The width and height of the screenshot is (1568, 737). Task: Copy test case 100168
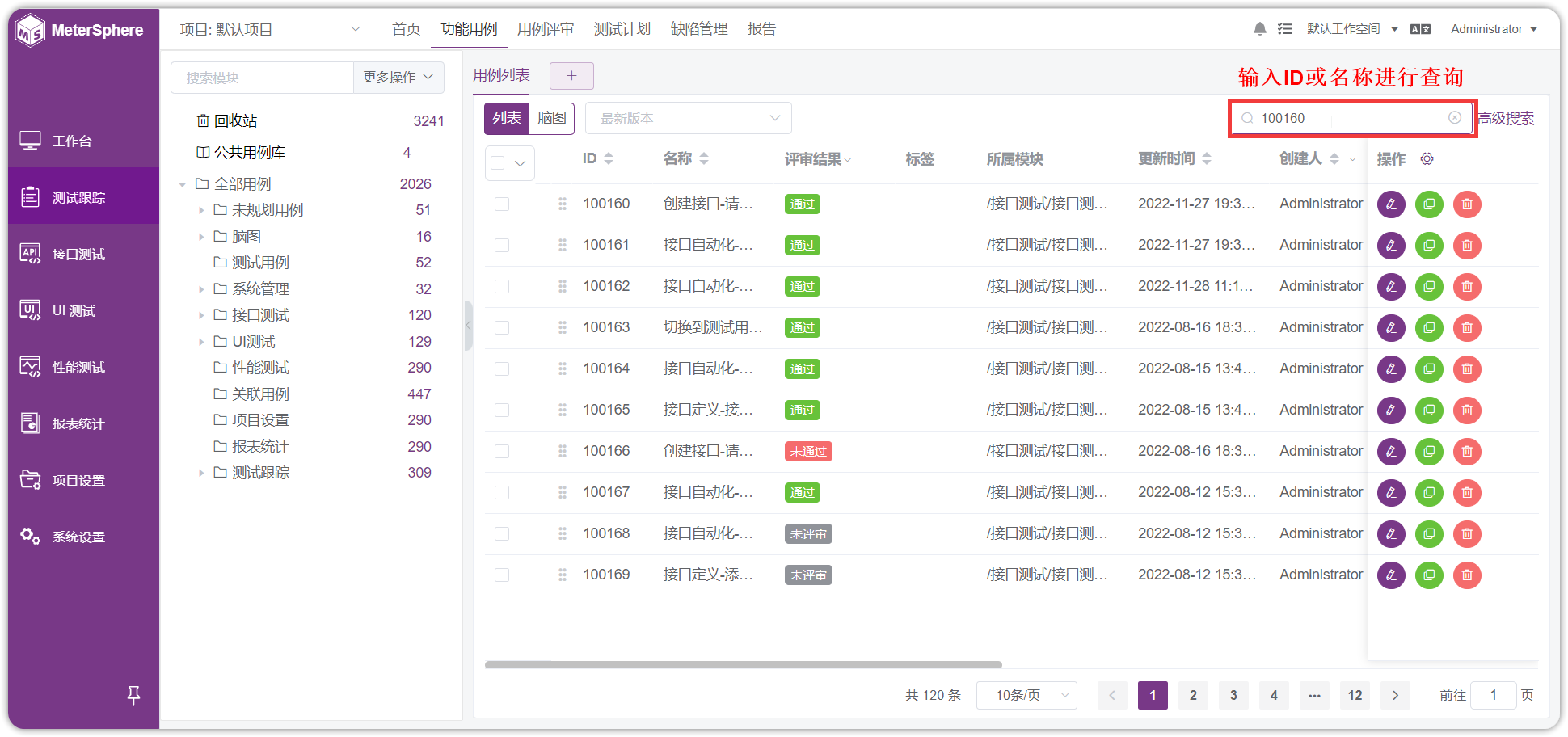point(1429,534)
